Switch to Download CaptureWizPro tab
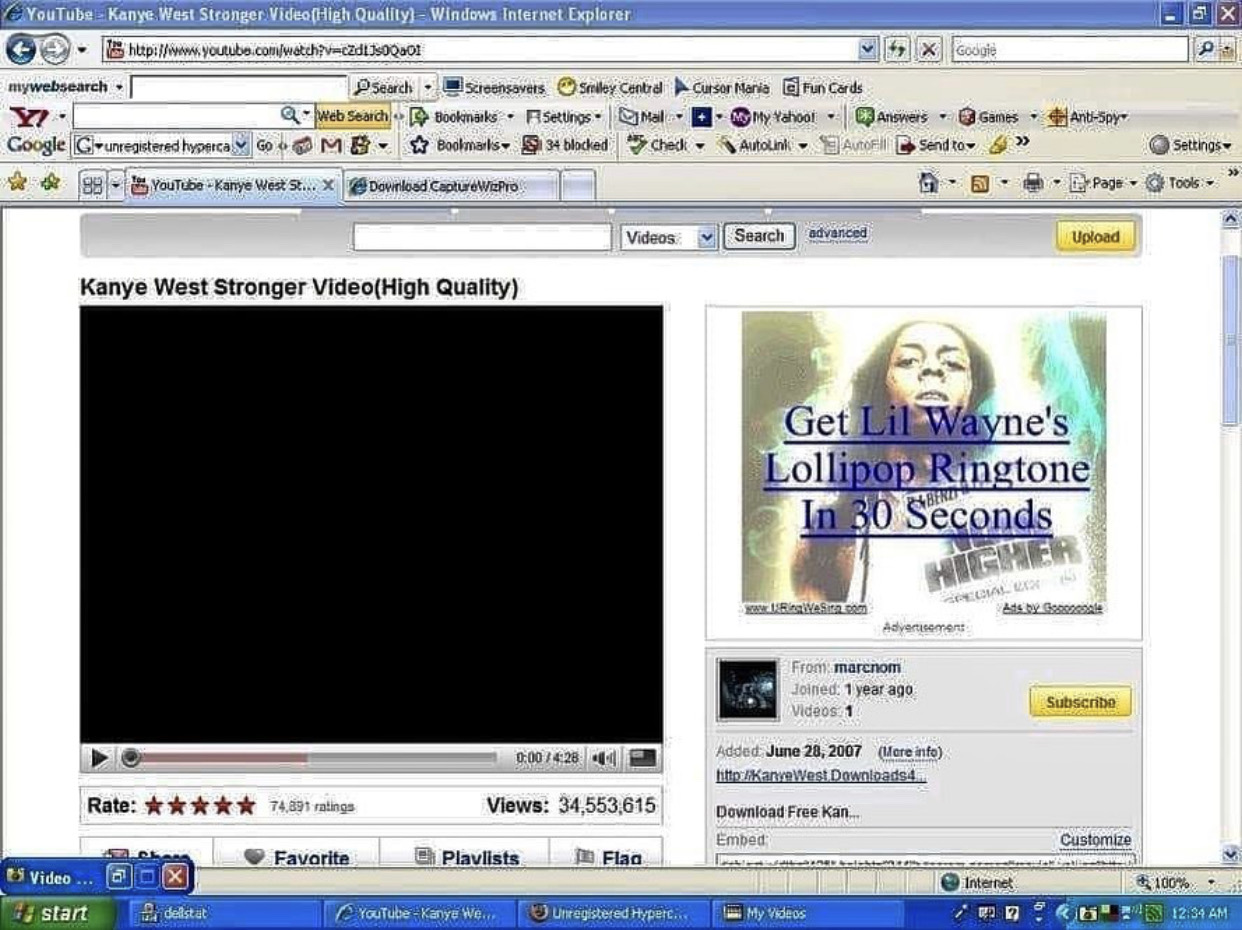Viewport: 1242px width, 930px height. coord(450,186)
